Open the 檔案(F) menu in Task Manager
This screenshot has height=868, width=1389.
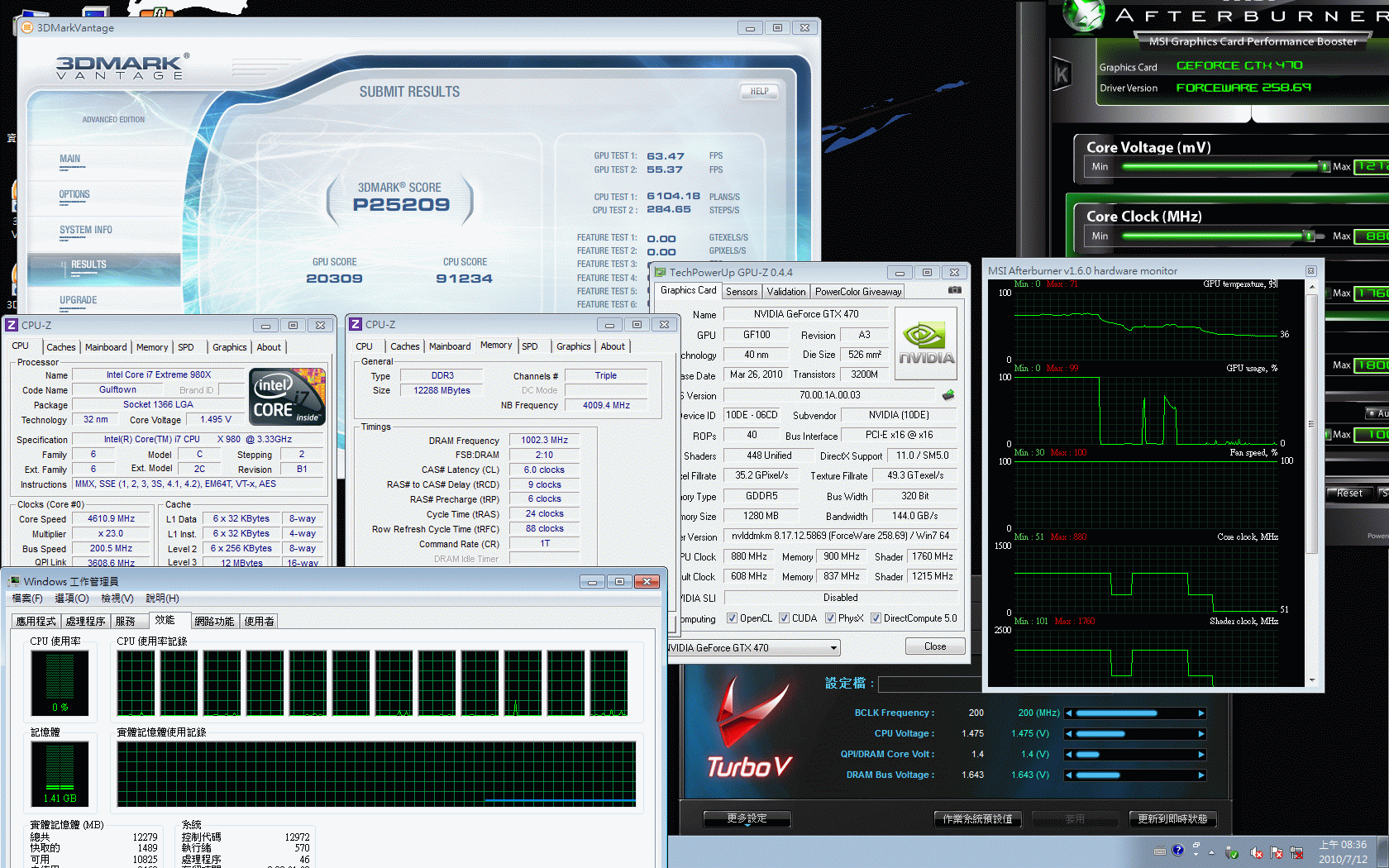27,599
